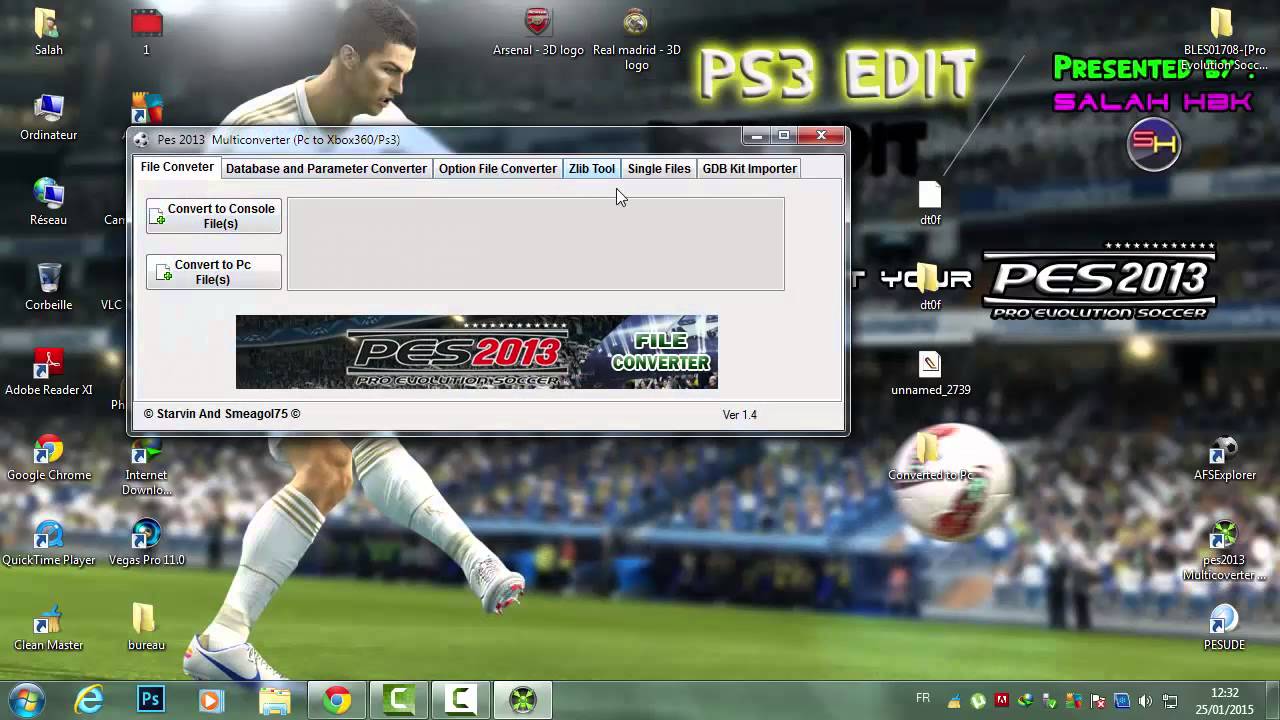Select the Zlib Tool tab
Viewport: 1280px width, 720px height.
(x=592, y=169)
